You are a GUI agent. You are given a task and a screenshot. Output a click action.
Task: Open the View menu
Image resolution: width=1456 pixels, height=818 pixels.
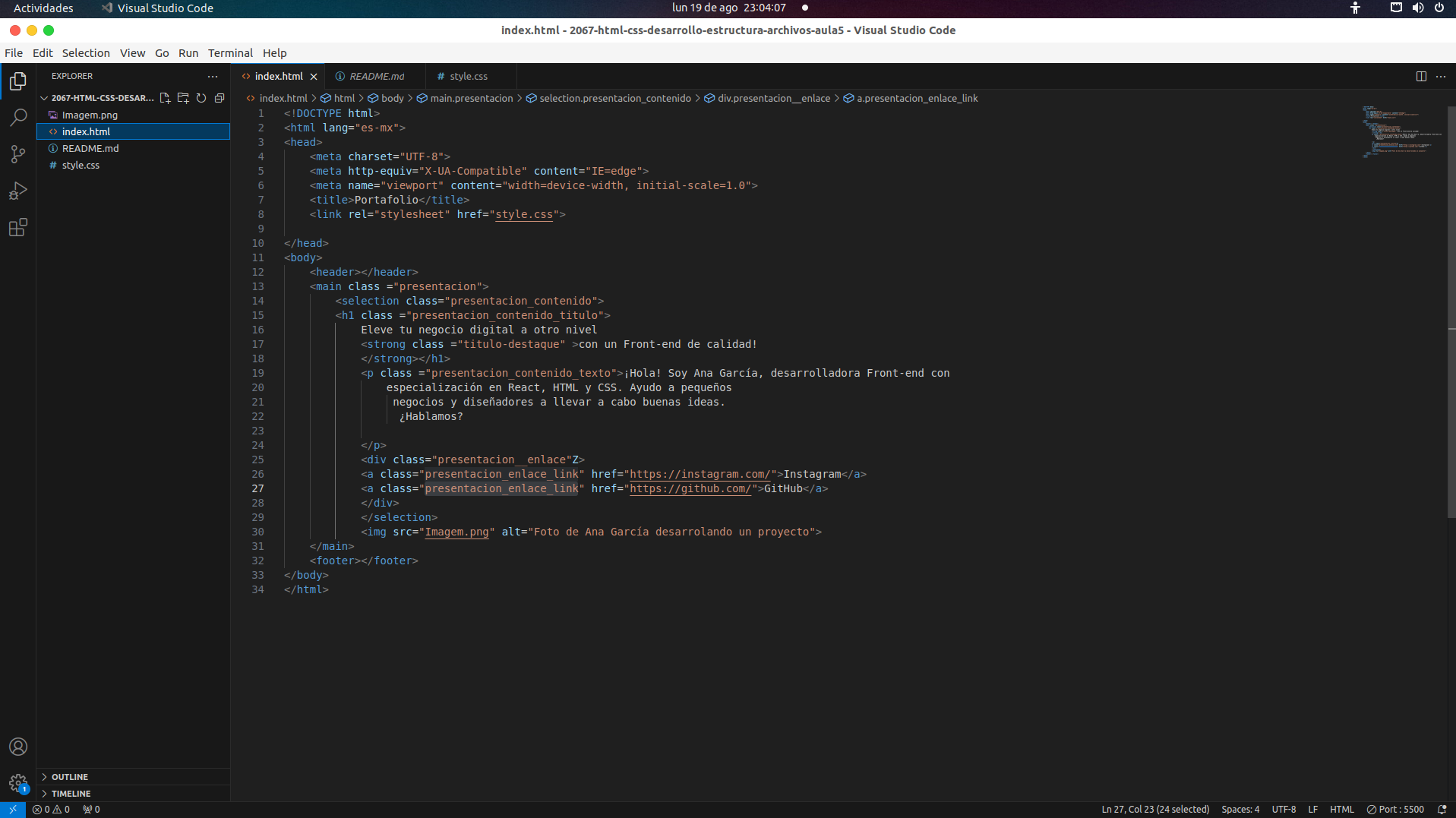pos(132,53)
